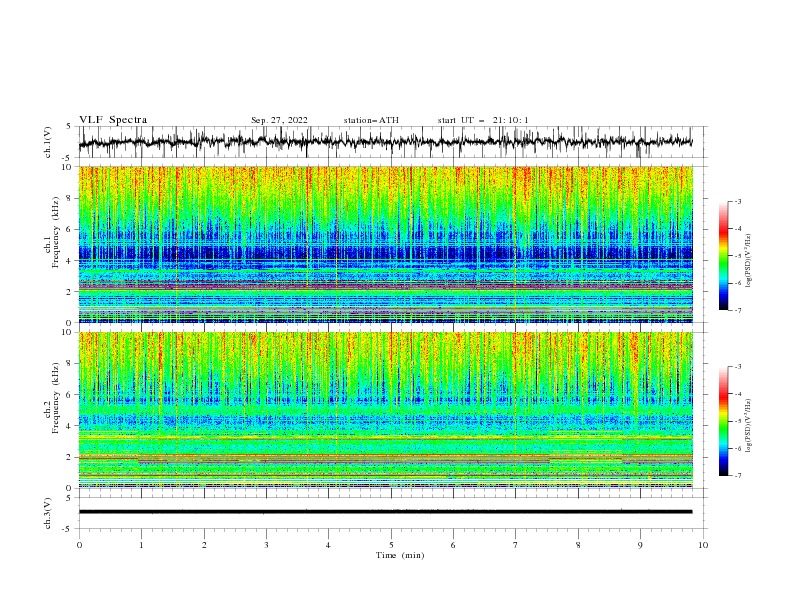Click the upper colorbar 'log(PSD)(V²/Hz)' label
Viewport: 792px width, 612px height.
coord(748,261)
